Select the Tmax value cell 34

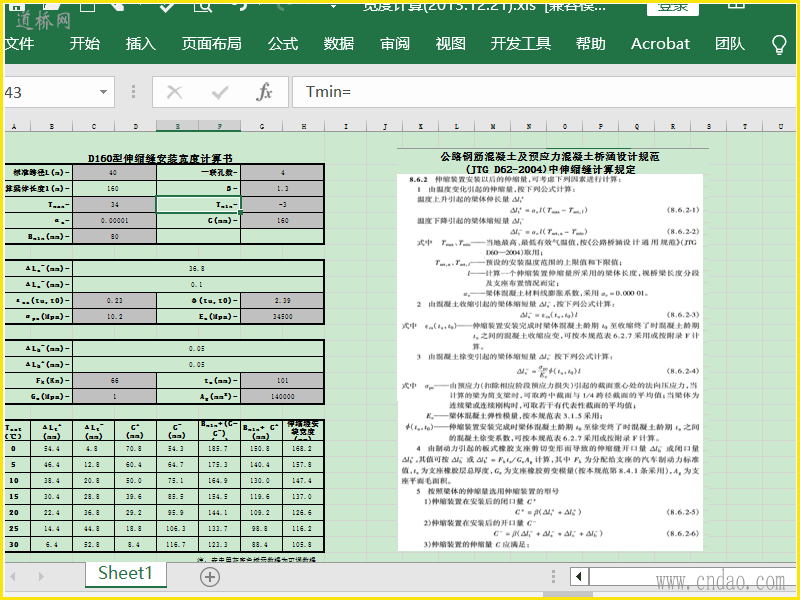tap(114, 205)
